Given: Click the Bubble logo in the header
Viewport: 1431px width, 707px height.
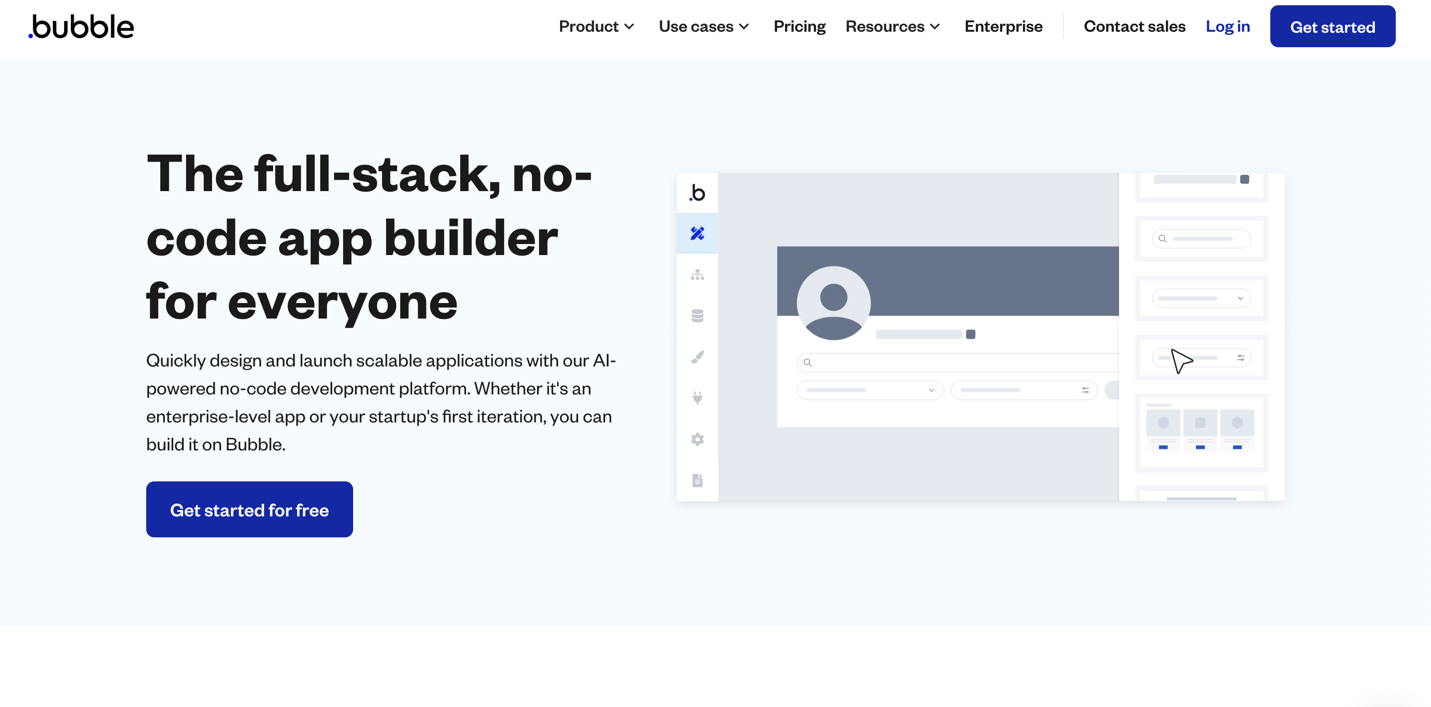Looking at the screenshot, I should (81, 27).
